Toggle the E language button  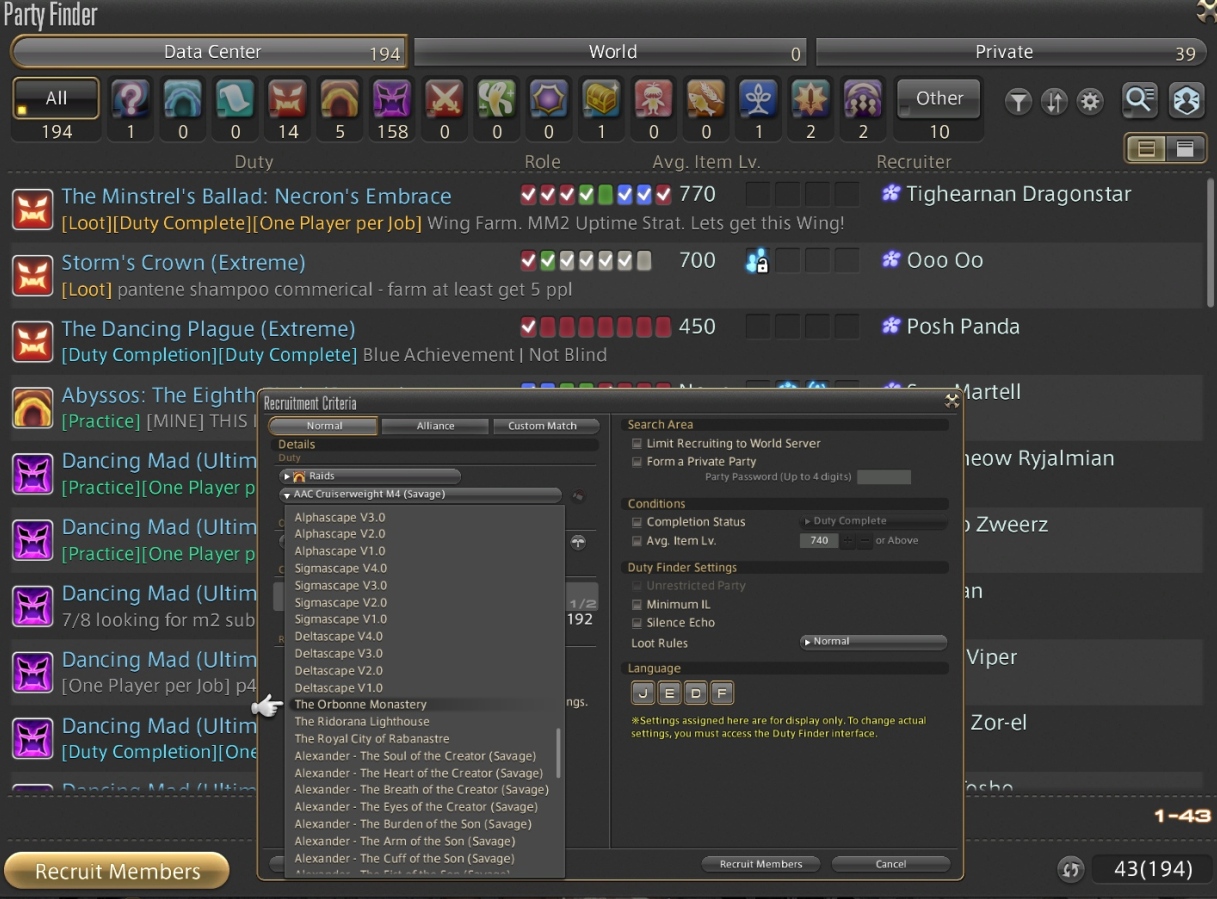pyautogui.click(x=670, y=693)
